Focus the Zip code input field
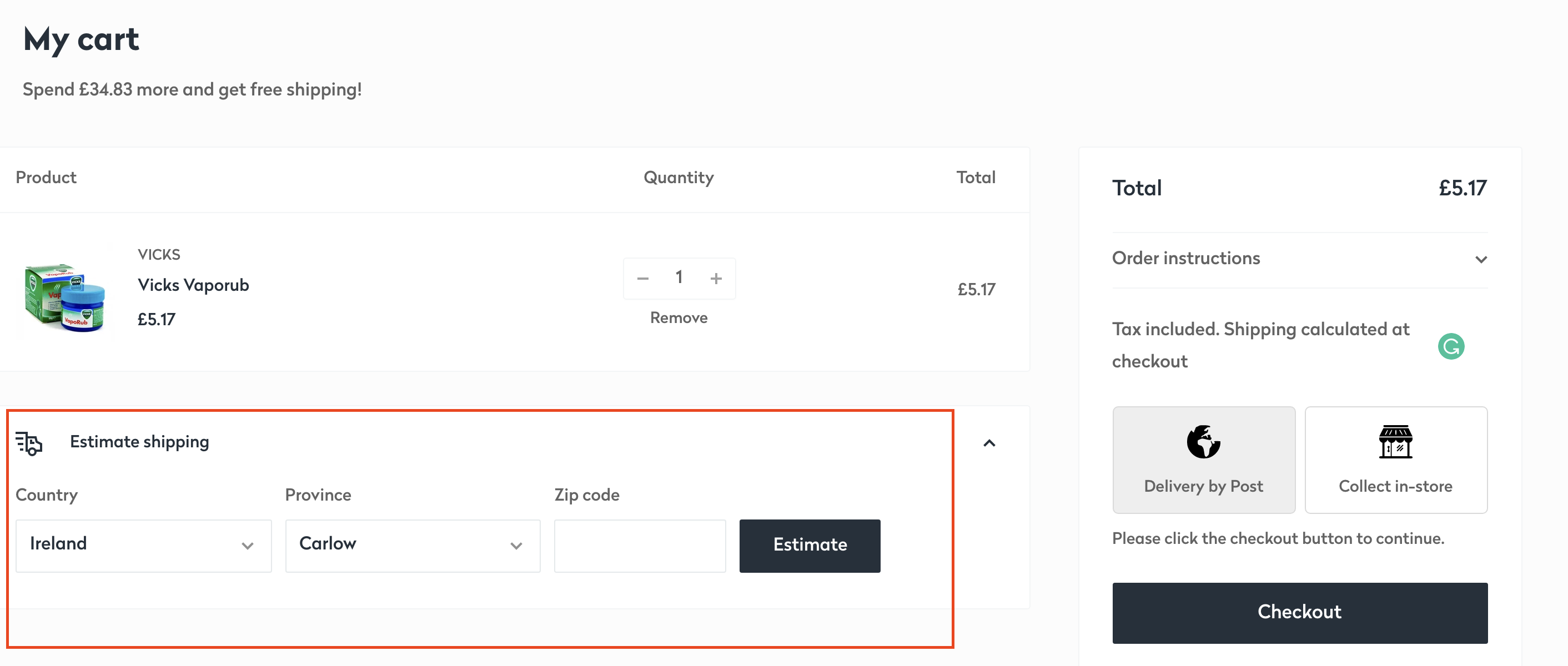This screenshot has height=666, width=1568. coord(640,545)
